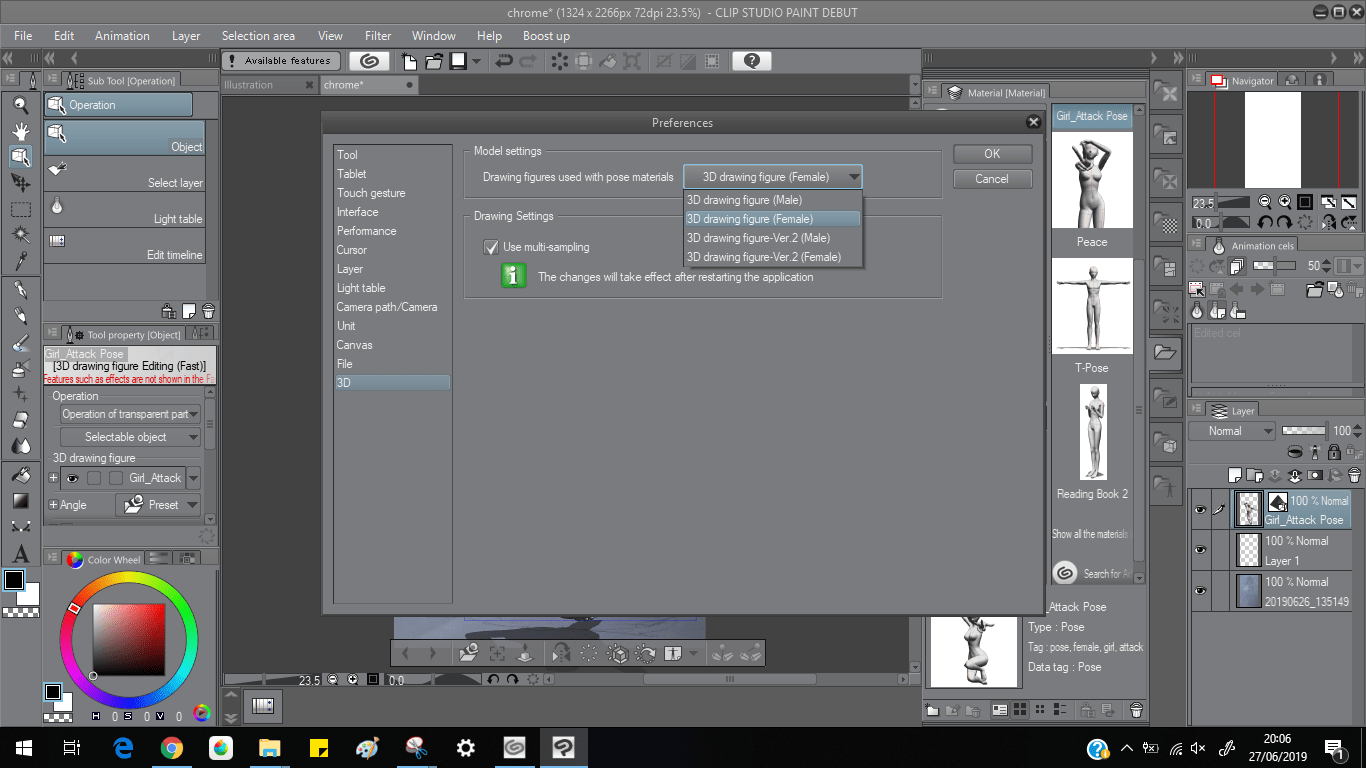1366x768 pixels.
Task: Close the Preferences dialog with X
Action: pyautogui.click(x=1034, y=122)
